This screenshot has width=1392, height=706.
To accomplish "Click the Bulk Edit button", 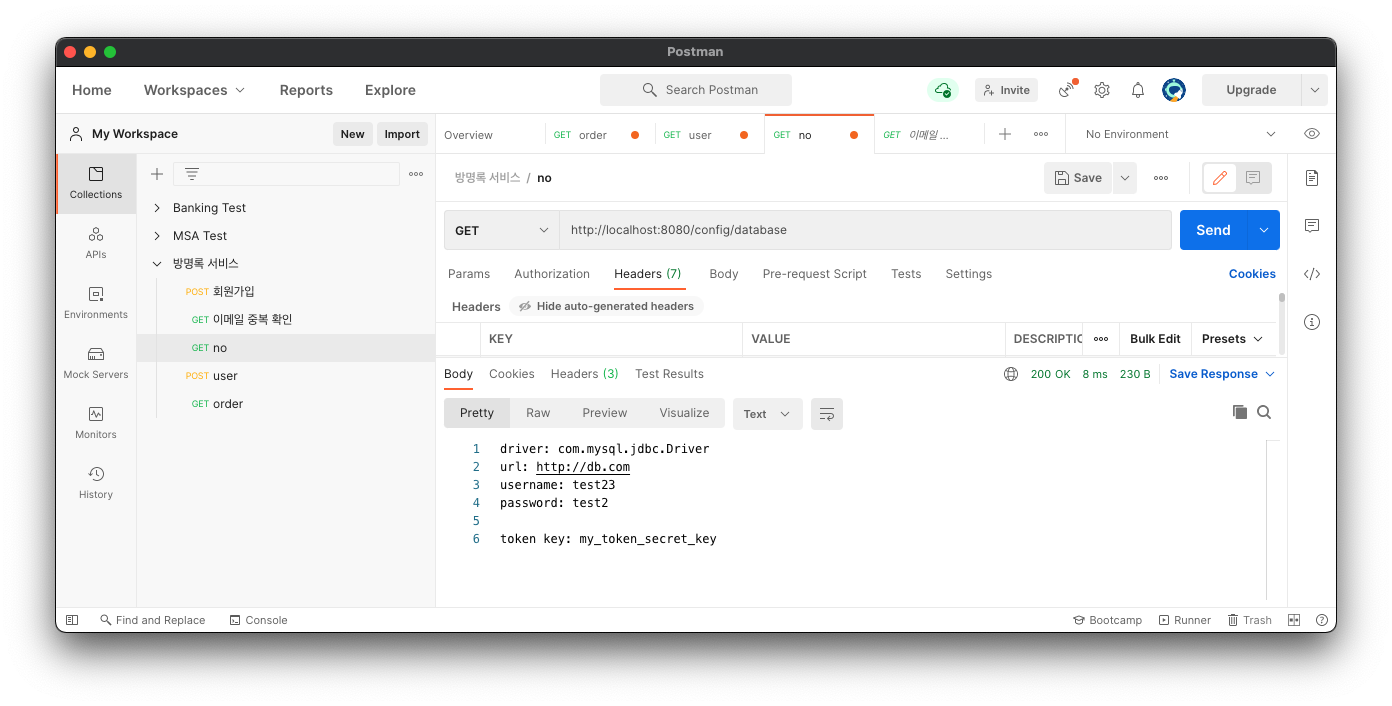I will pyautogui.click(x=1155, y=339).
